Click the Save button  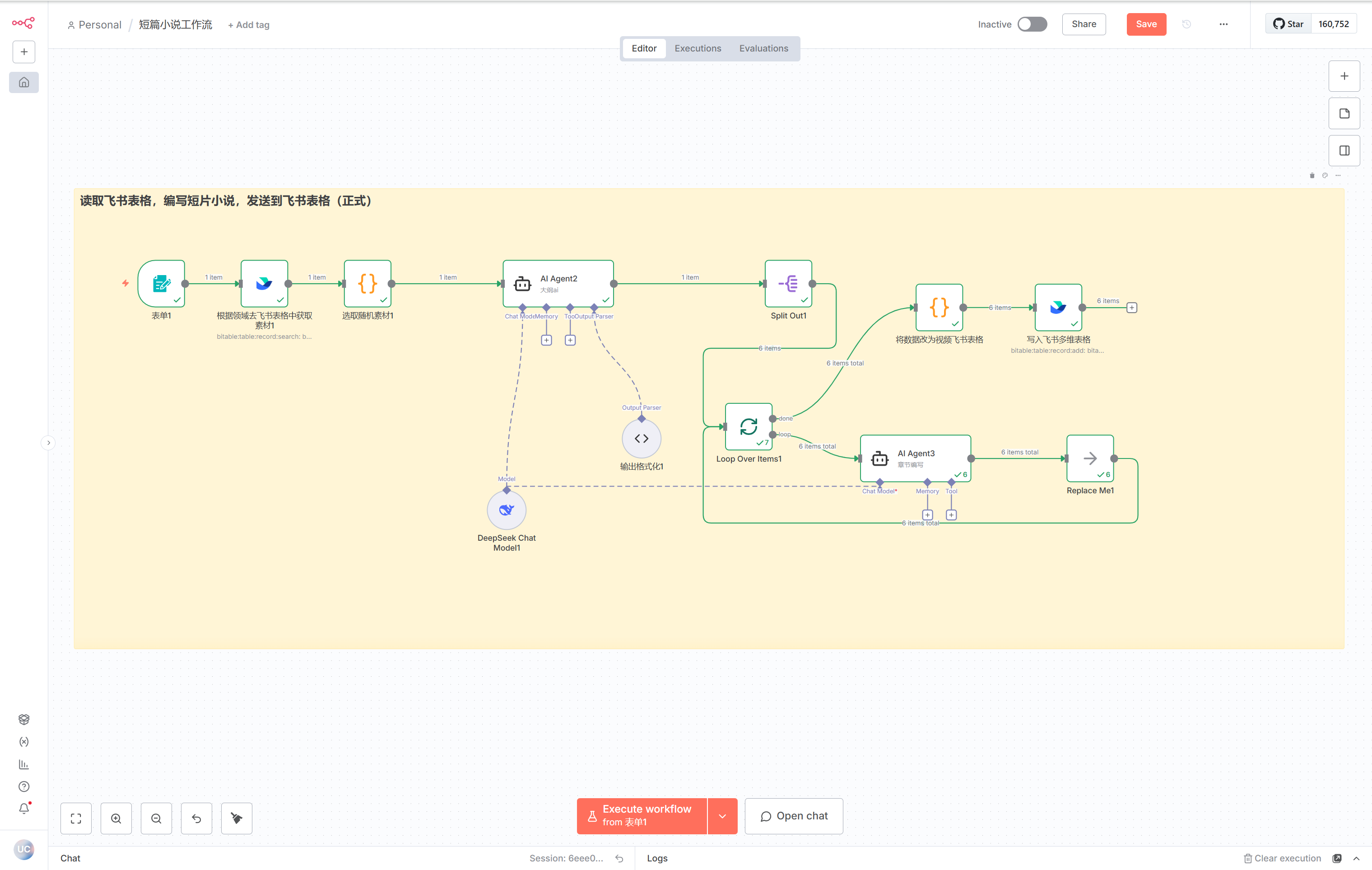pyautogui.click(x=1145, y=24)
